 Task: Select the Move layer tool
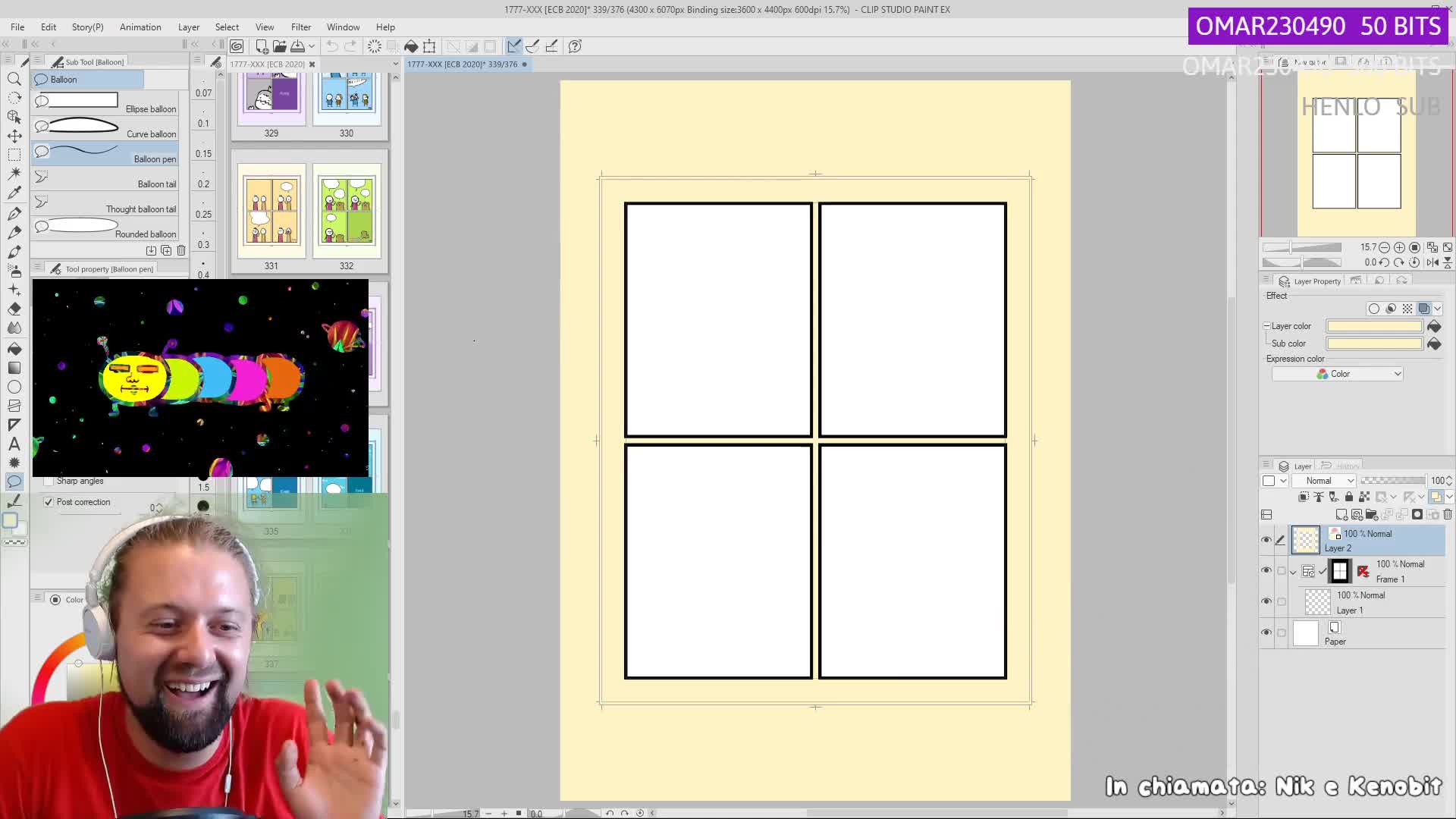14,136
